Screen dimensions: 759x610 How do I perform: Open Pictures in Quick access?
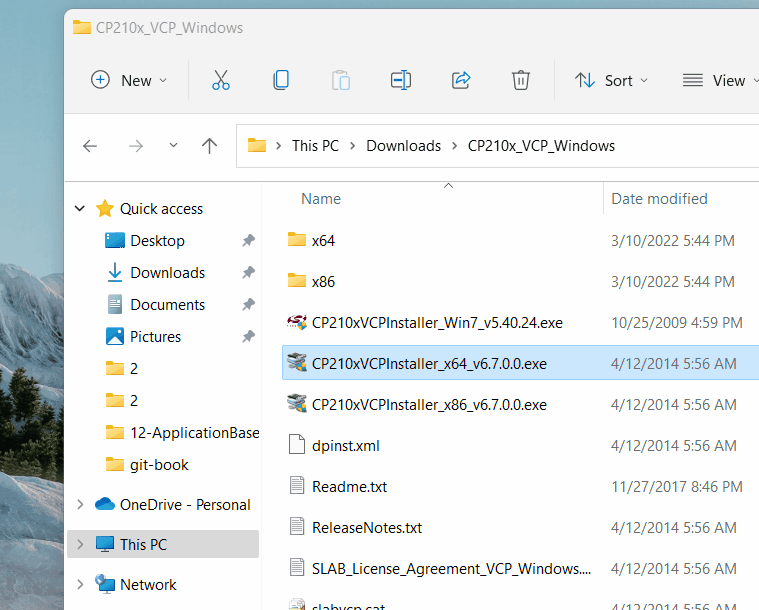point(155,337)
